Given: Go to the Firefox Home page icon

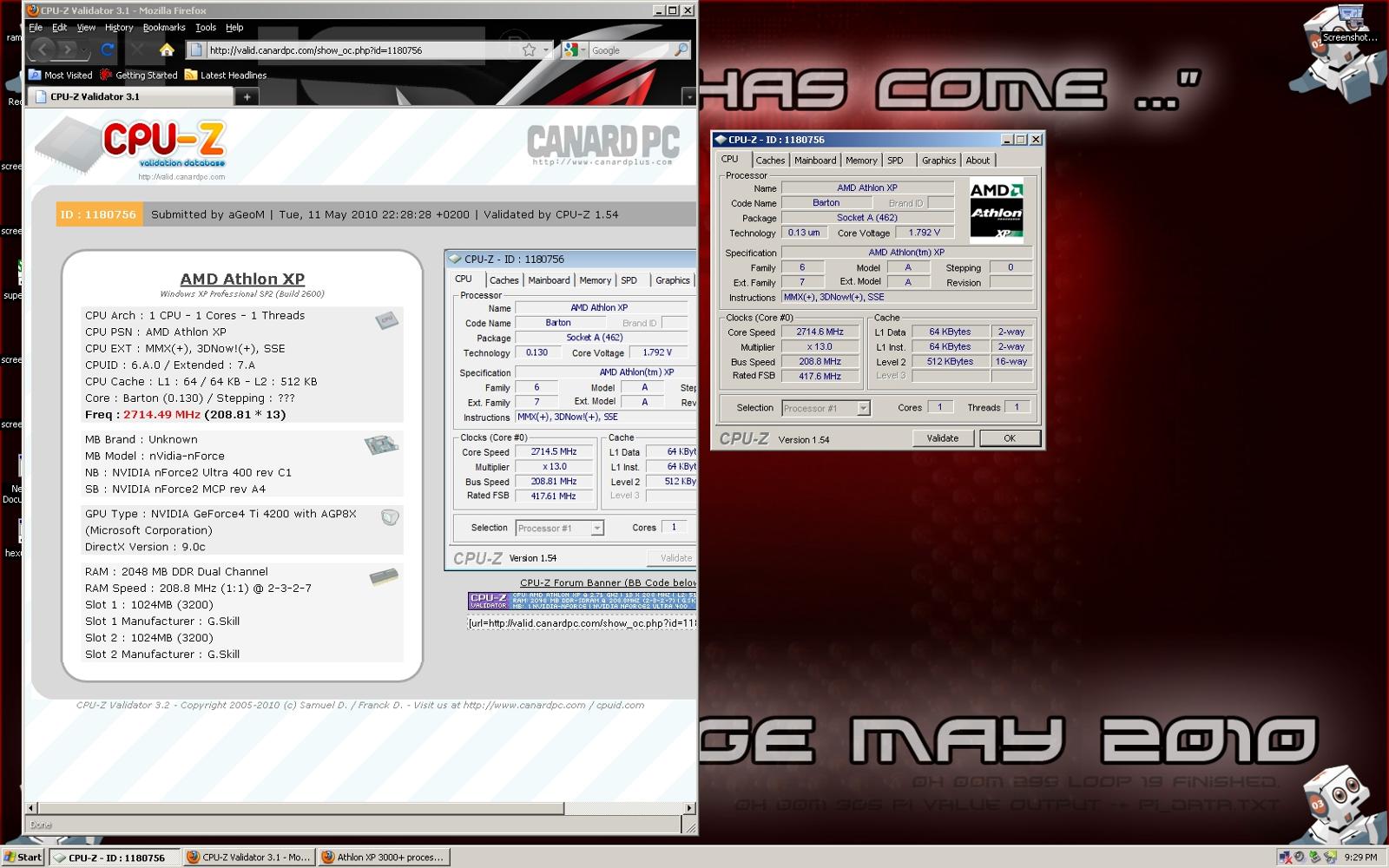Looking at the screenshot, I should pyautogui.click(x=167, y=49).
